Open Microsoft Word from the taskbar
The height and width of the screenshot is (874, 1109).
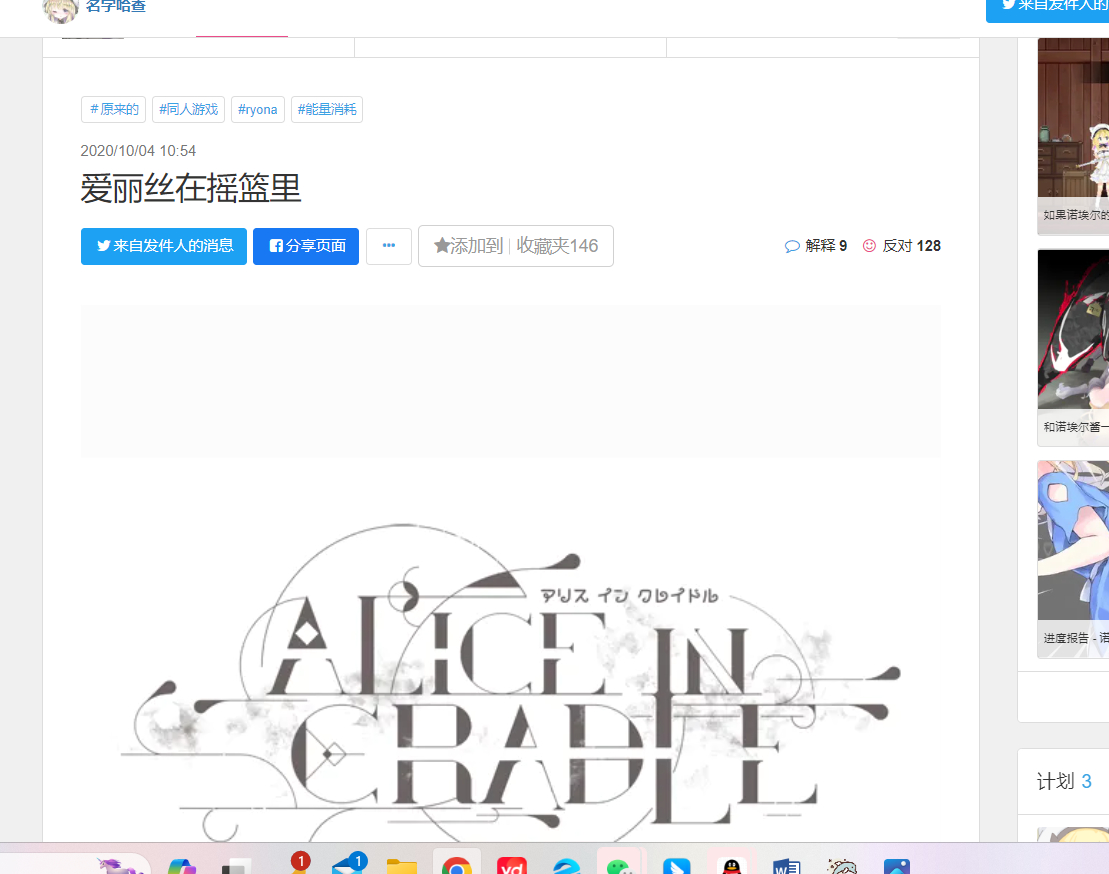(786, 866)
